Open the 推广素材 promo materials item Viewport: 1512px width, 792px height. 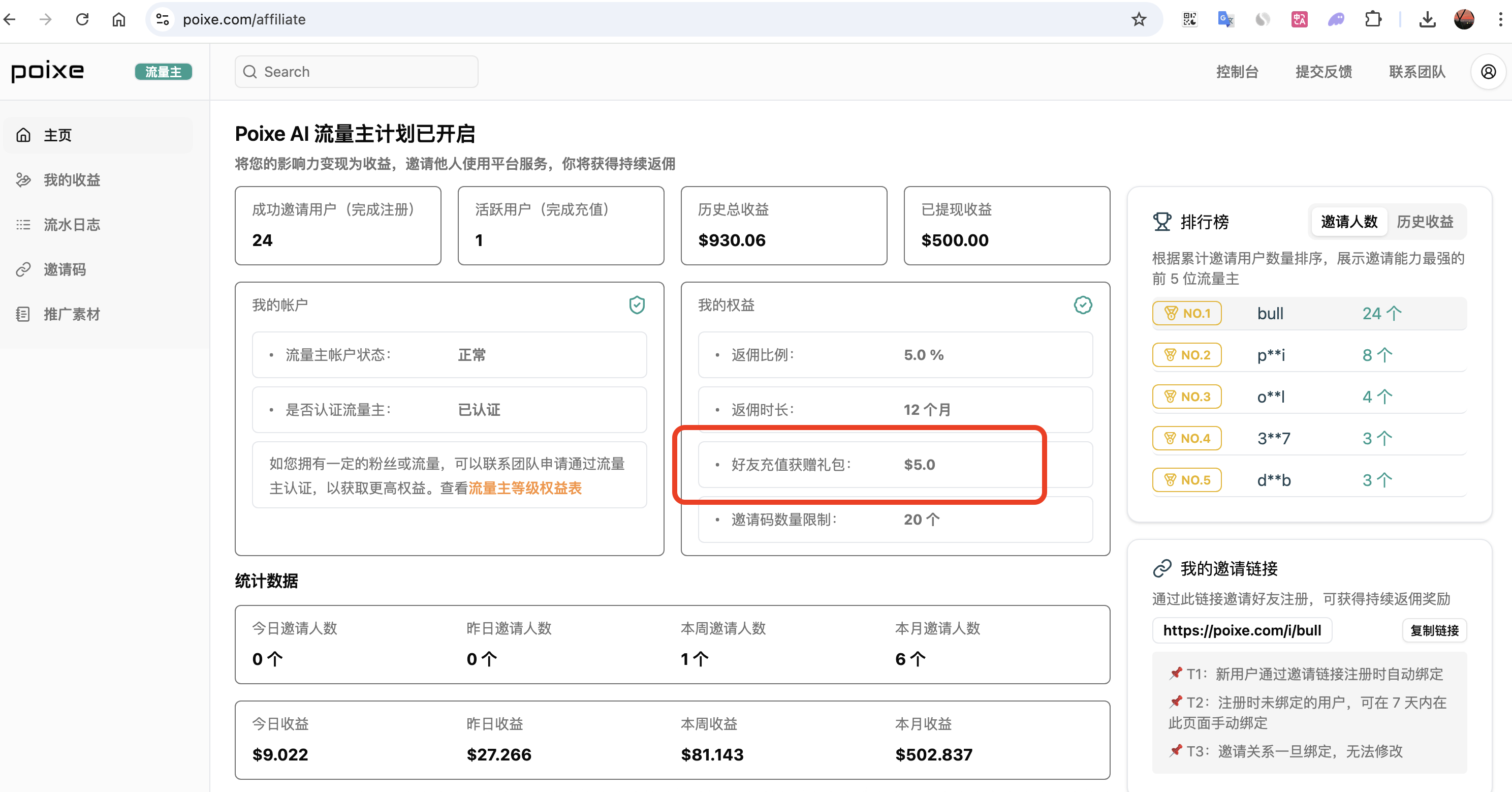coord(72,314)
